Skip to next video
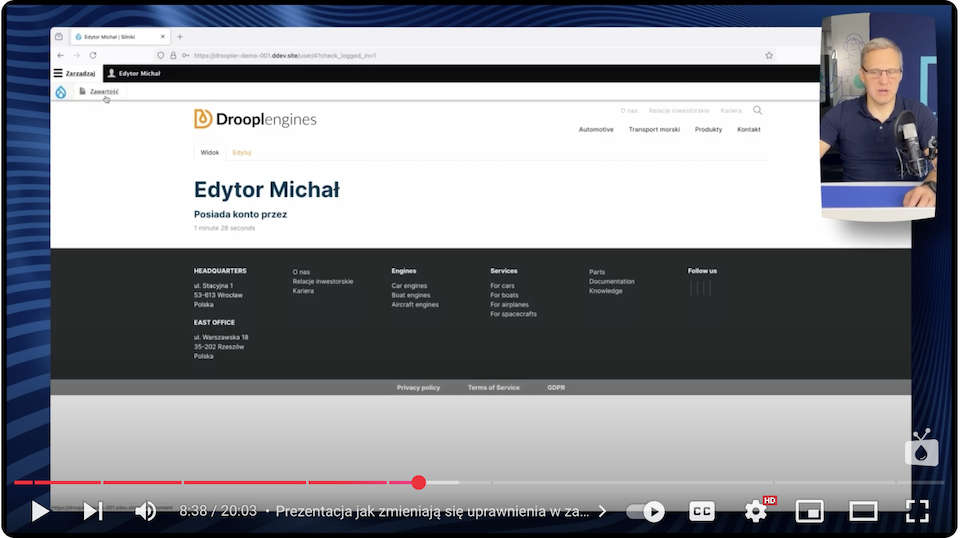This screenshot has width=960, height=538. (x=93, y=511)
